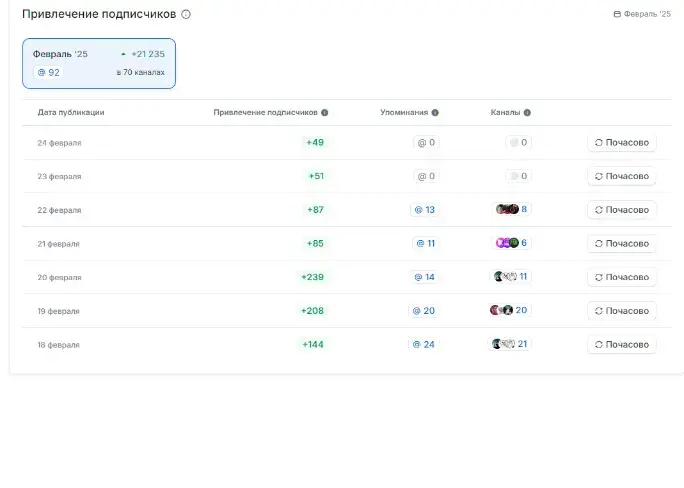
Task: Click the +208 subscribers value
Action: coord(312,311)
